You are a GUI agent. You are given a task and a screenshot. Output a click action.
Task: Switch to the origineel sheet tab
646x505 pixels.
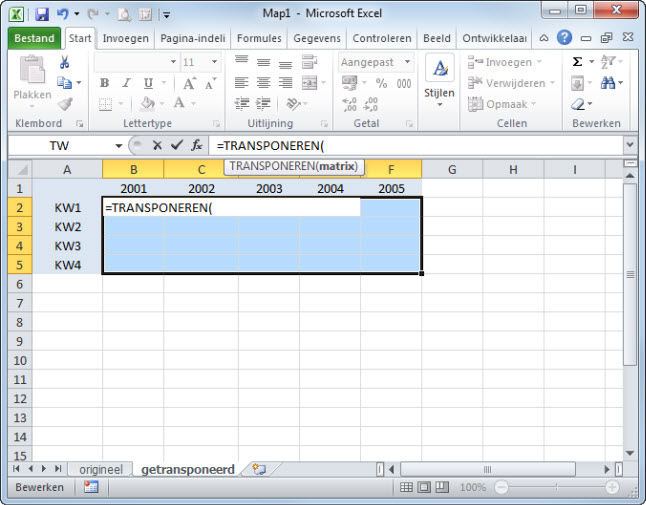tap(101, 470)
